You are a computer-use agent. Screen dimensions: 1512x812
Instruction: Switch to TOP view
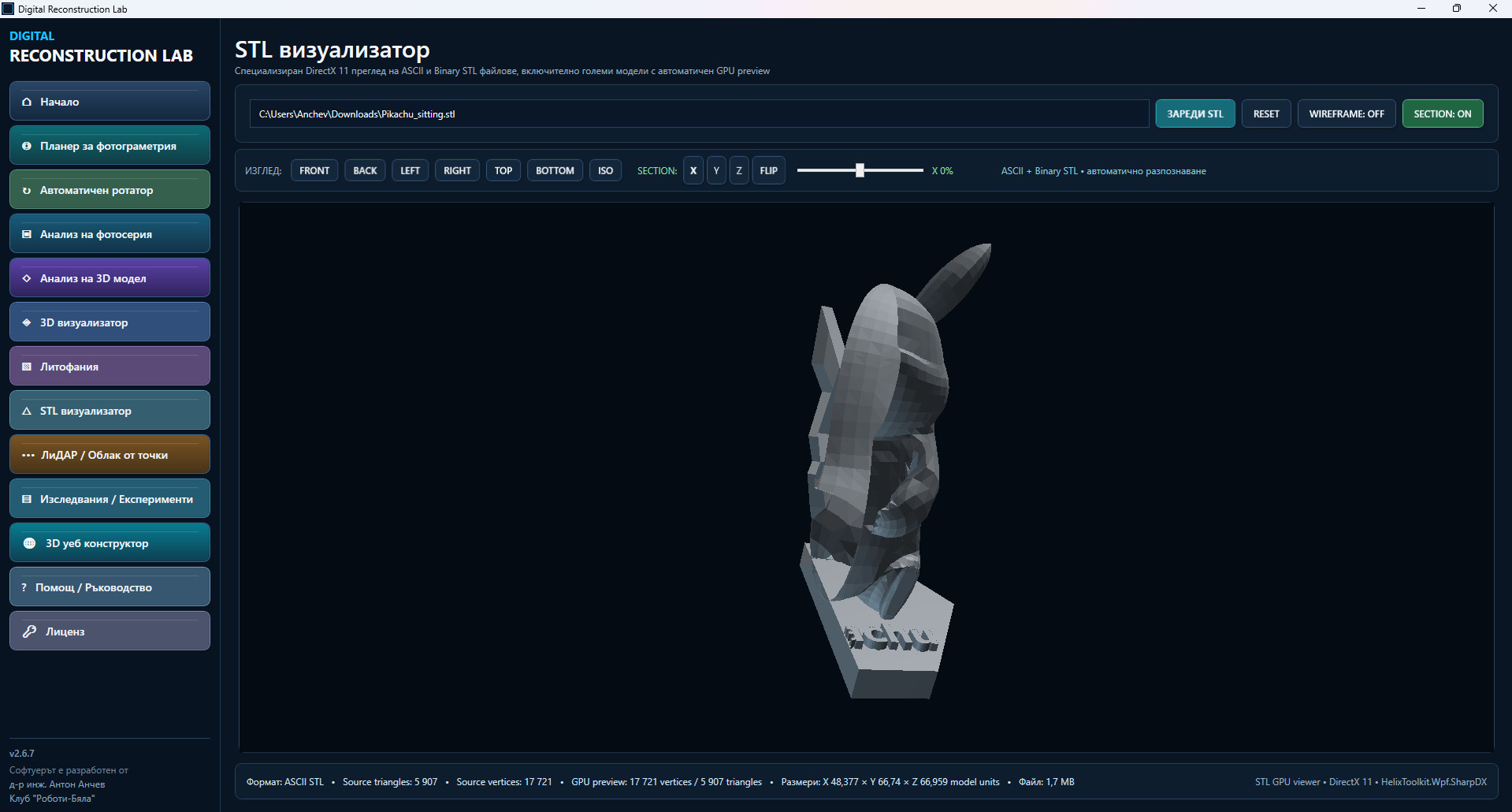coord(503,170)
